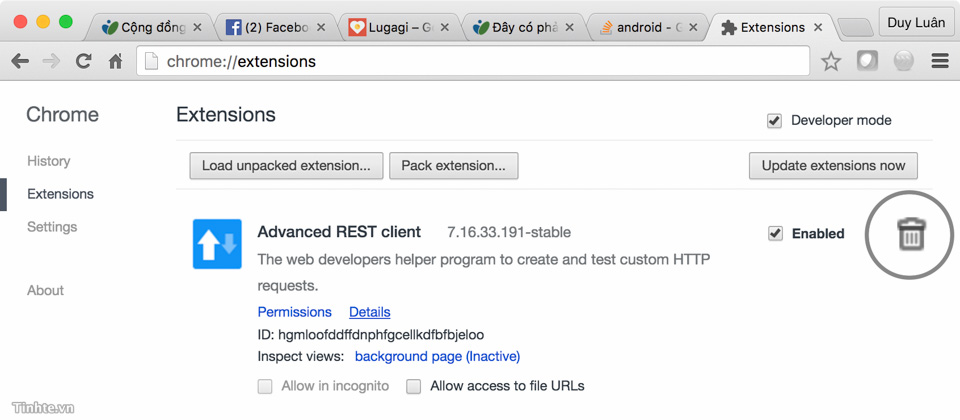Open the Details link
960x420 pixels.
370,312
